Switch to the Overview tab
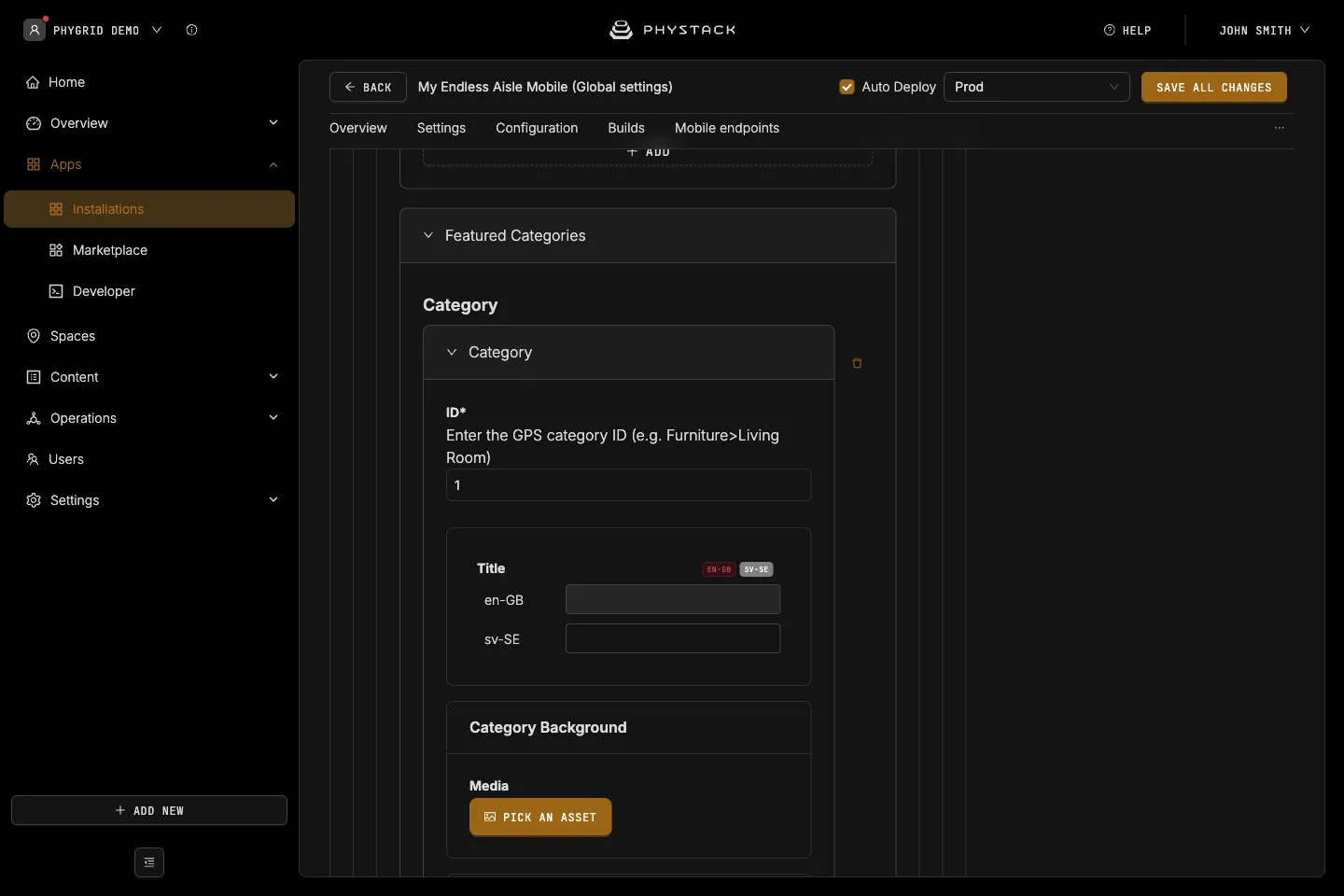1344x896 pixels. pos(358,128)
